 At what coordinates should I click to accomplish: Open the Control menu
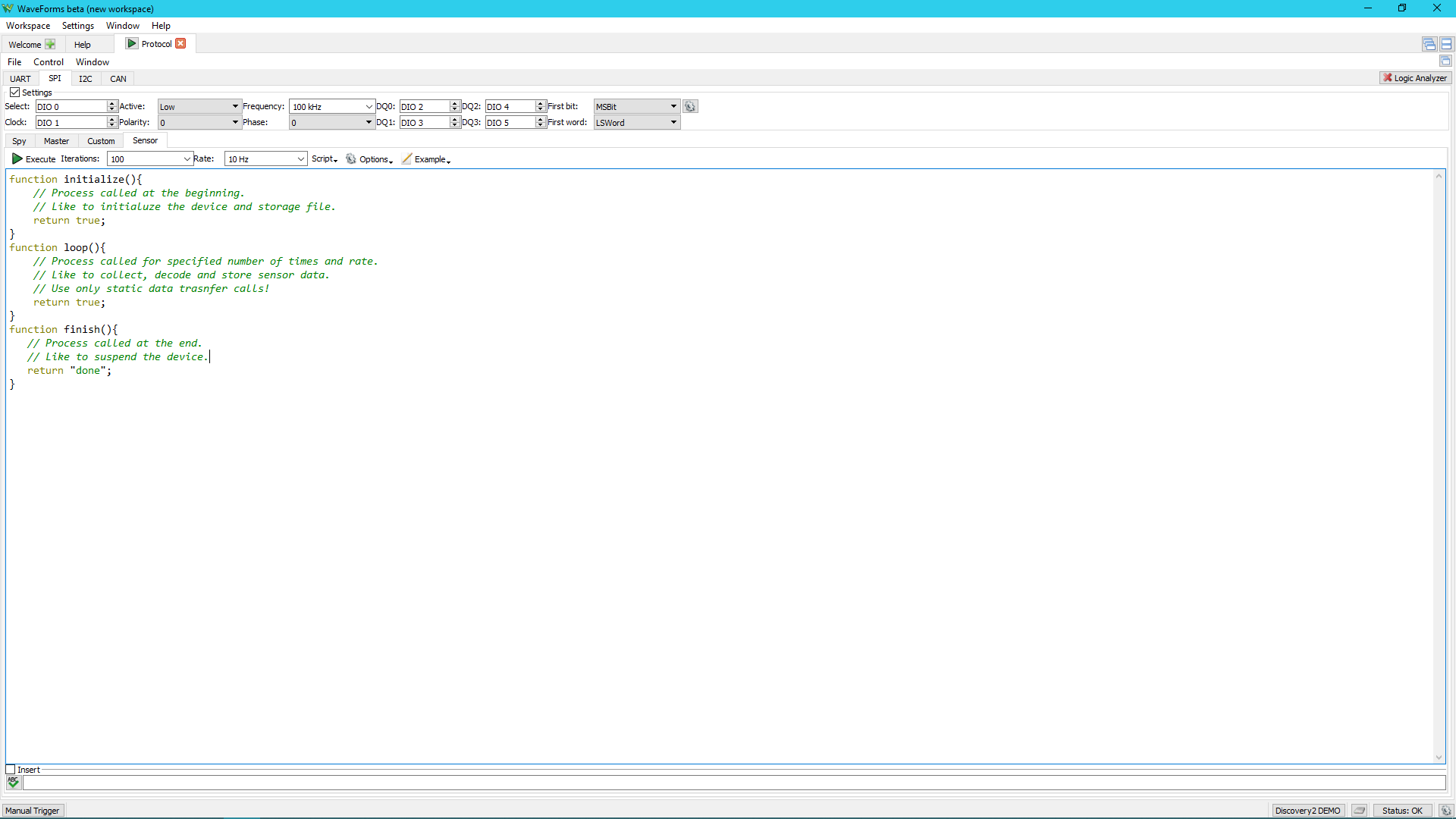(x=49, y=62)
